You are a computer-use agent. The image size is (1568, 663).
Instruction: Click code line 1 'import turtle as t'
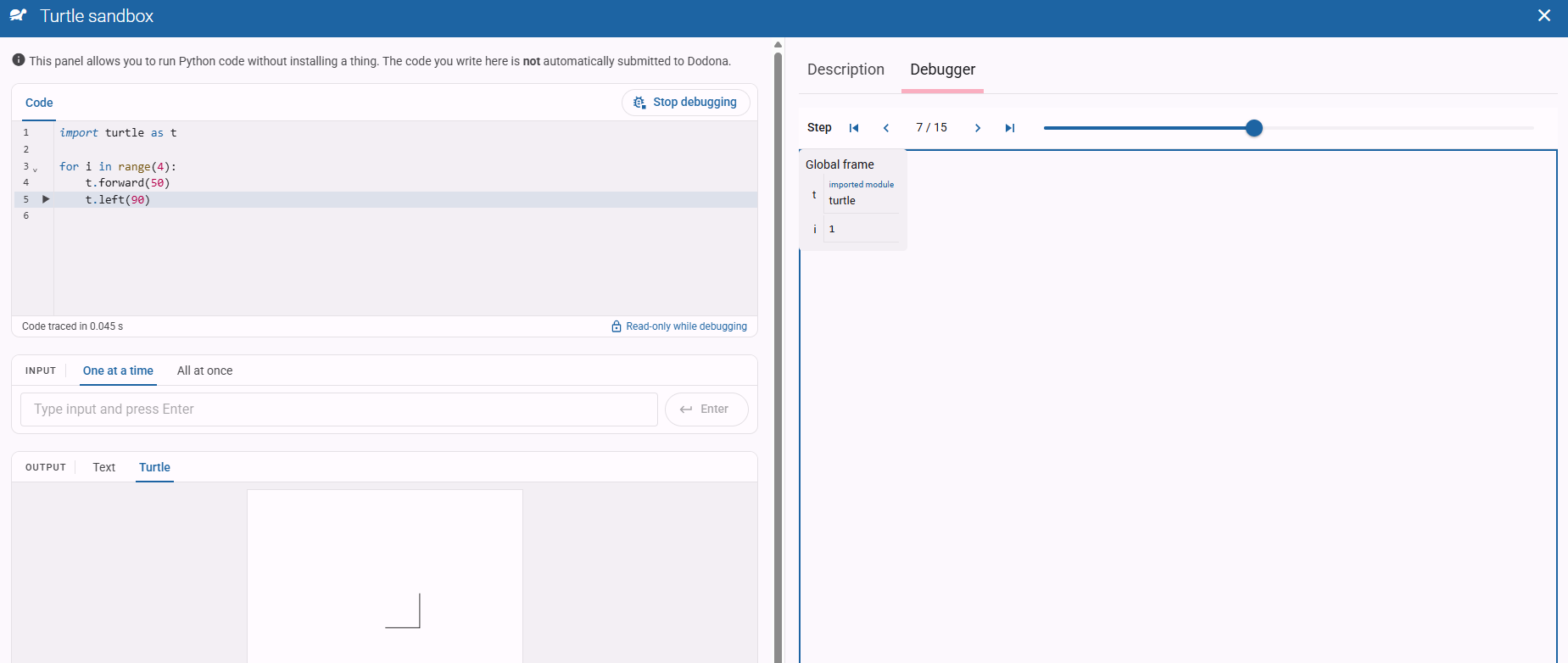tap(118, 133)
